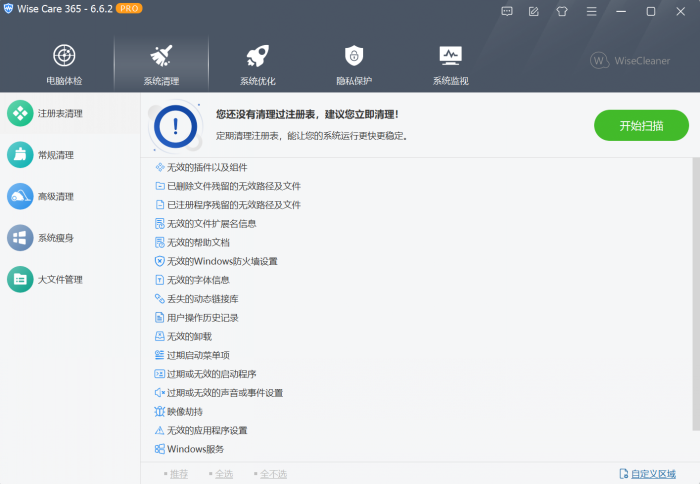
Task: Click the file icon beside 已注册程序残留的无效路径及文件
Action: tap(159, 205)
